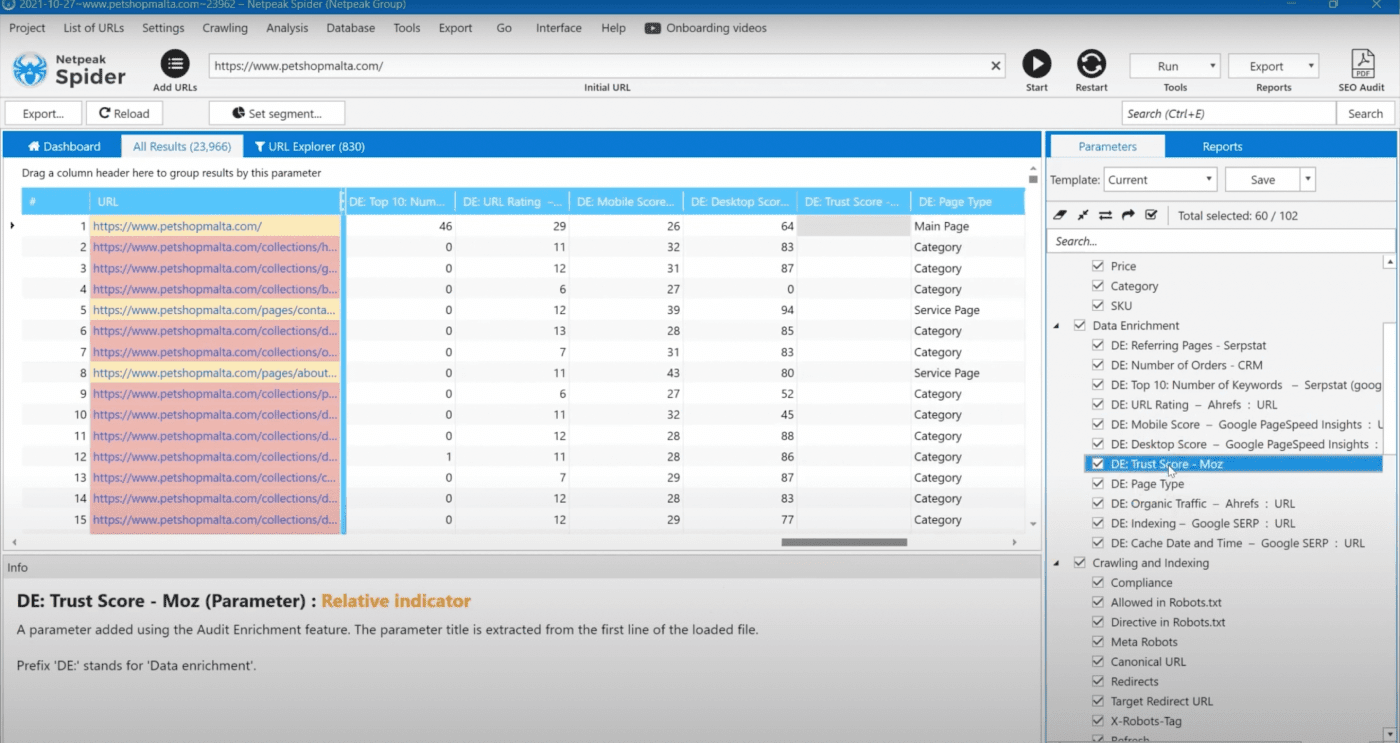Clear the Initial URL field with X
Image resolution: width=1400 pixels, height=743 pixels.
pyautogui.click(x=996, y=66)
